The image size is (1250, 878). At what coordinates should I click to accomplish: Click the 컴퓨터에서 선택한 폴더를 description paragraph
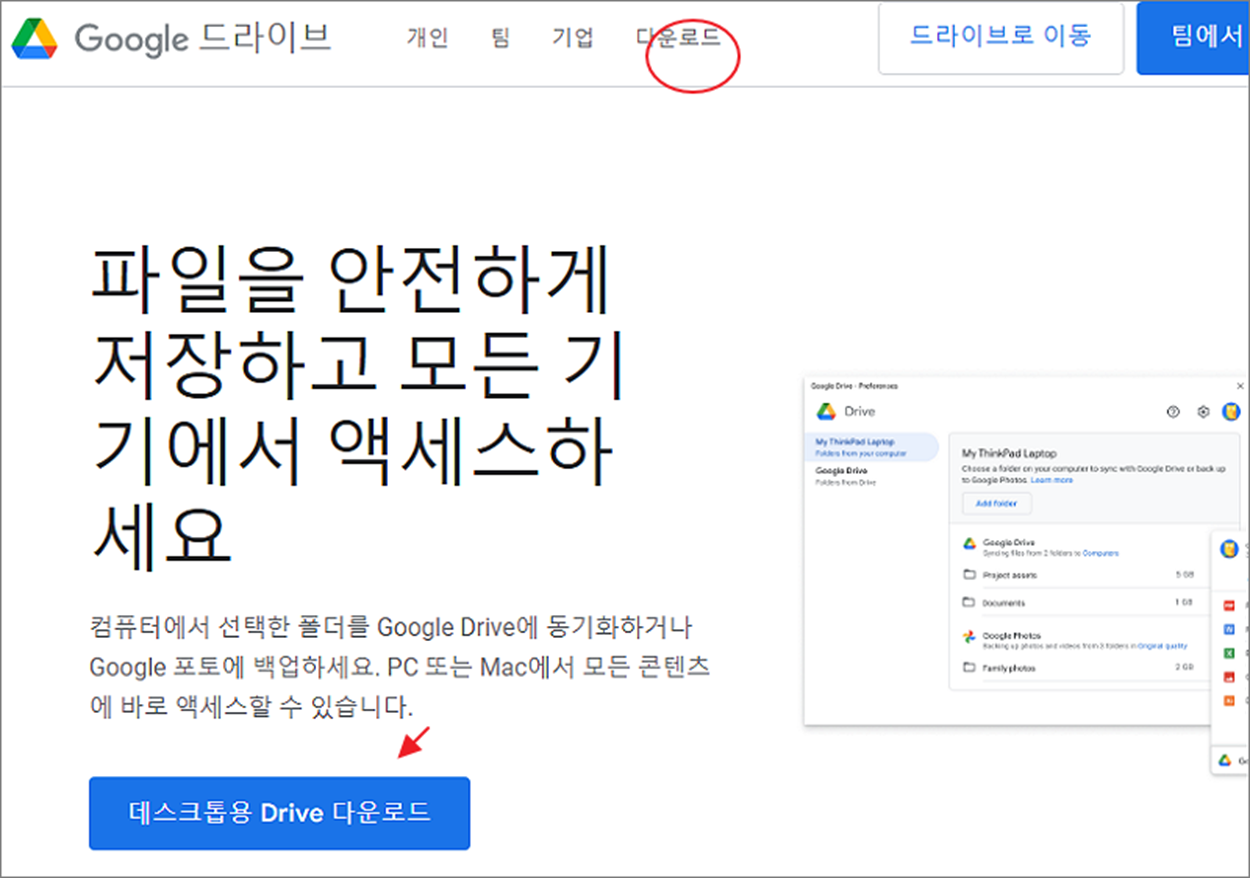tap(400, 667)
